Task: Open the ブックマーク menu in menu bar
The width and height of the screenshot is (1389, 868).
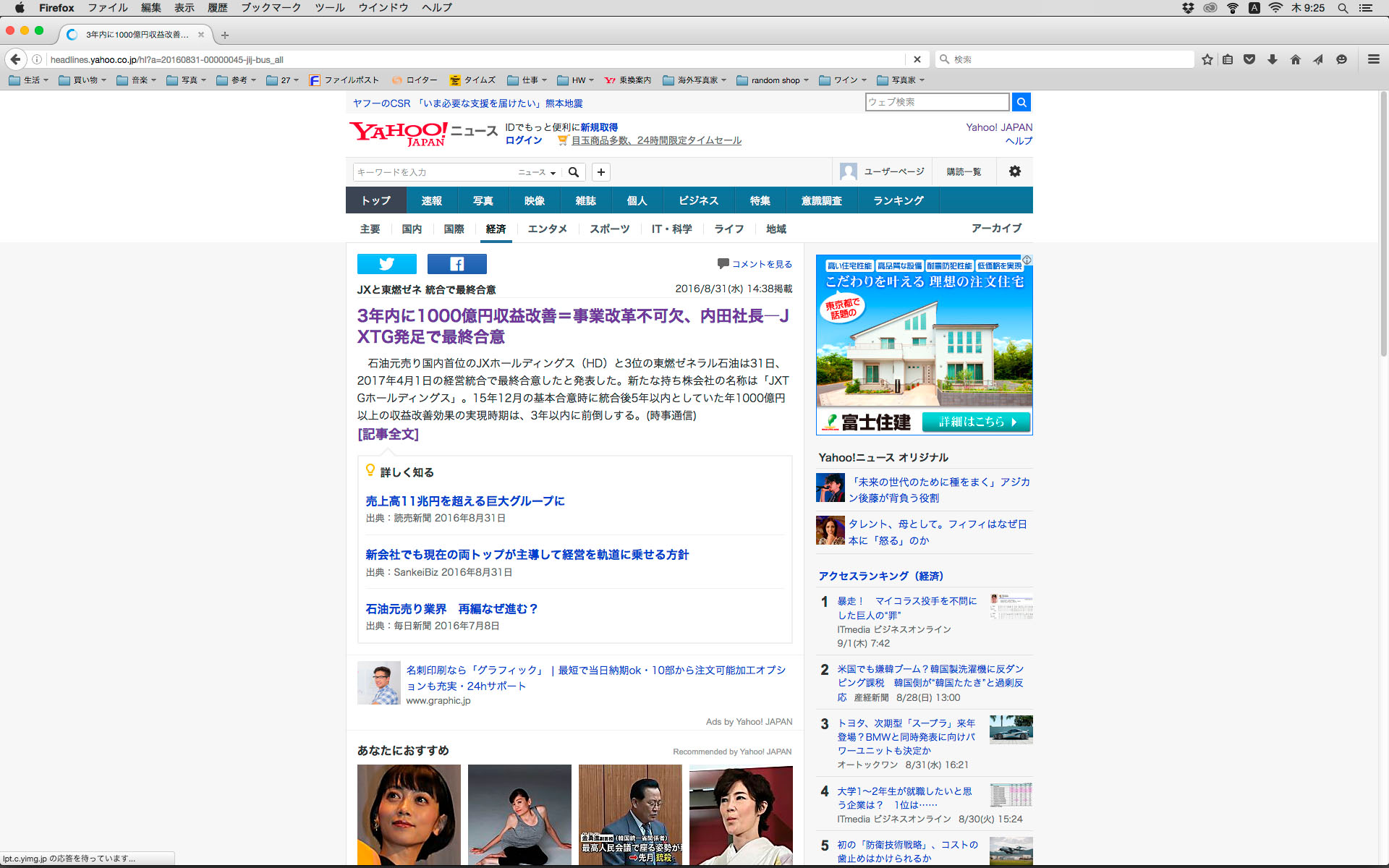Action: (271, 8)
